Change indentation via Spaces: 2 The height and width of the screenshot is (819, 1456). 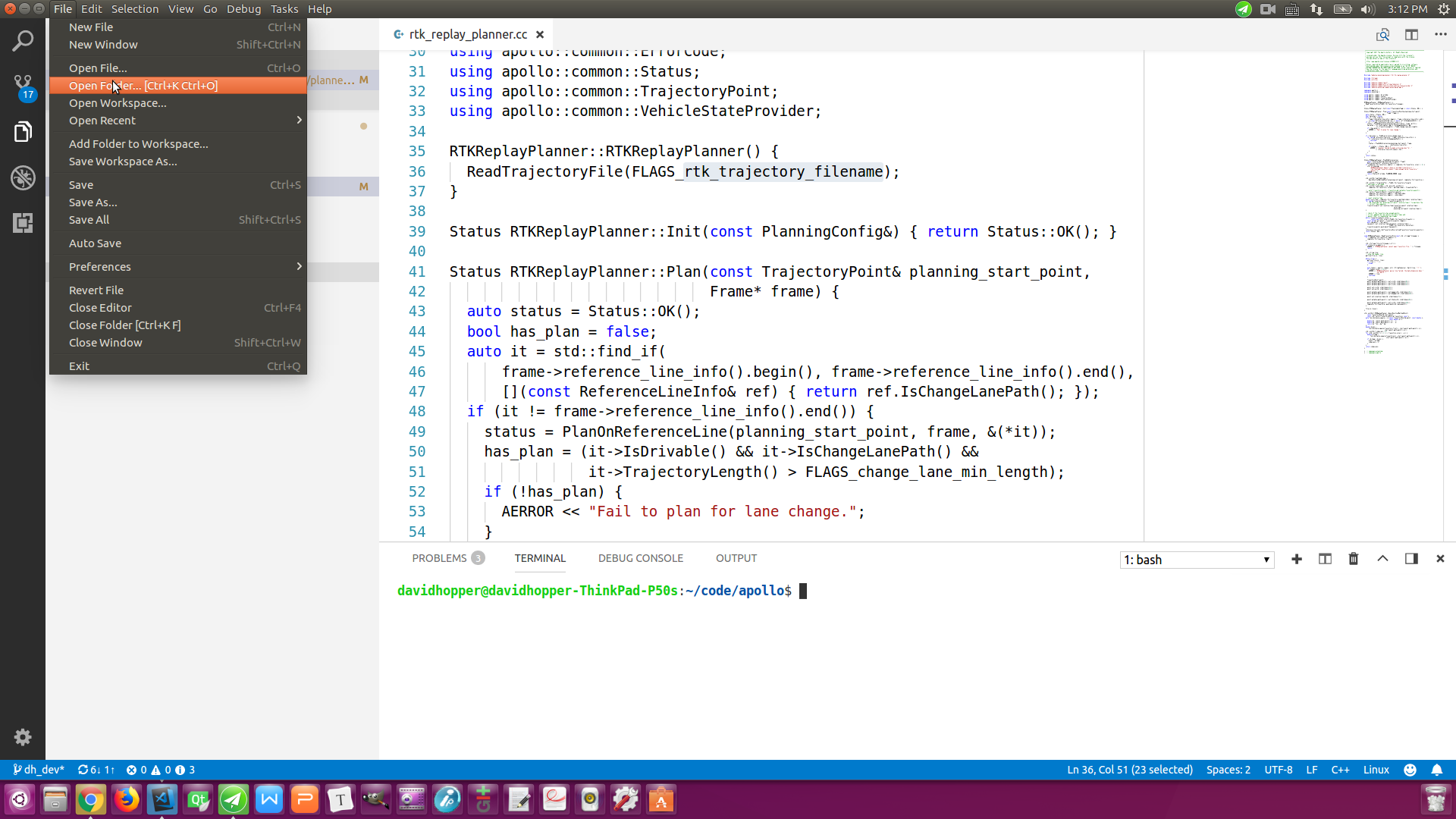(1228, 770)
